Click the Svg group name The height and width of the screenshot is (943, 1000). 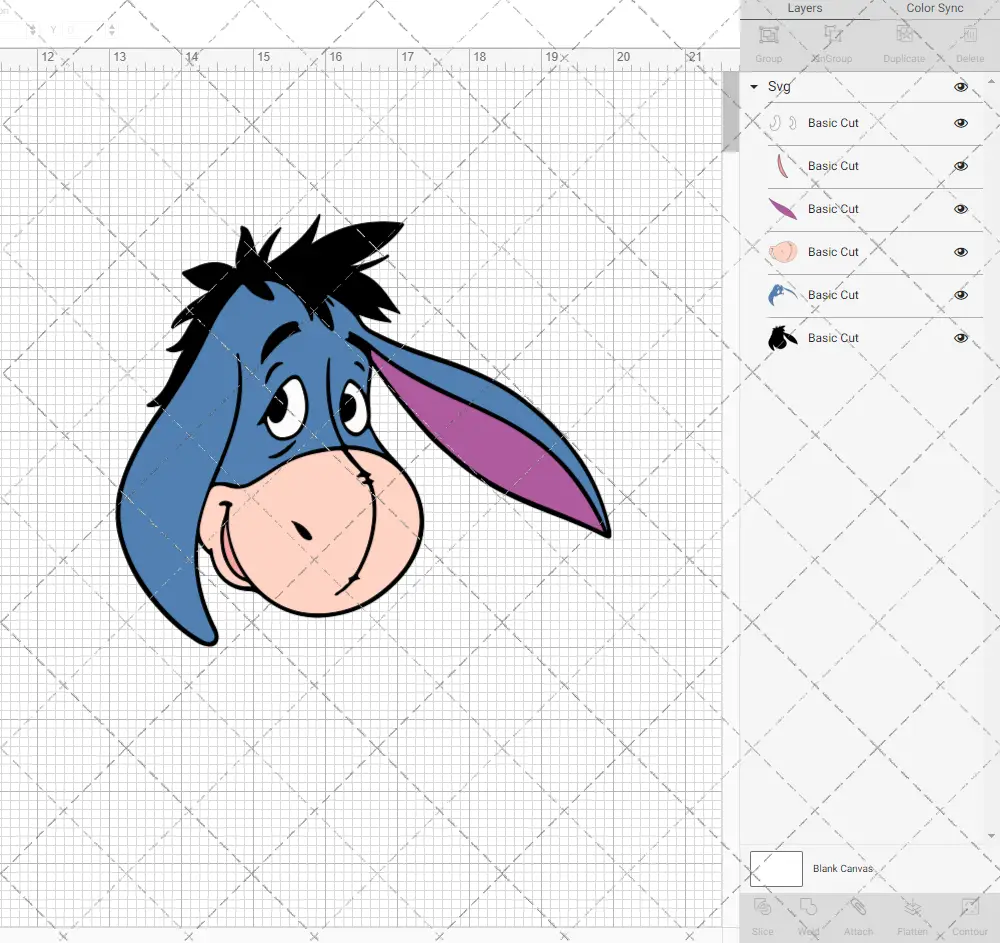(779, 87)
